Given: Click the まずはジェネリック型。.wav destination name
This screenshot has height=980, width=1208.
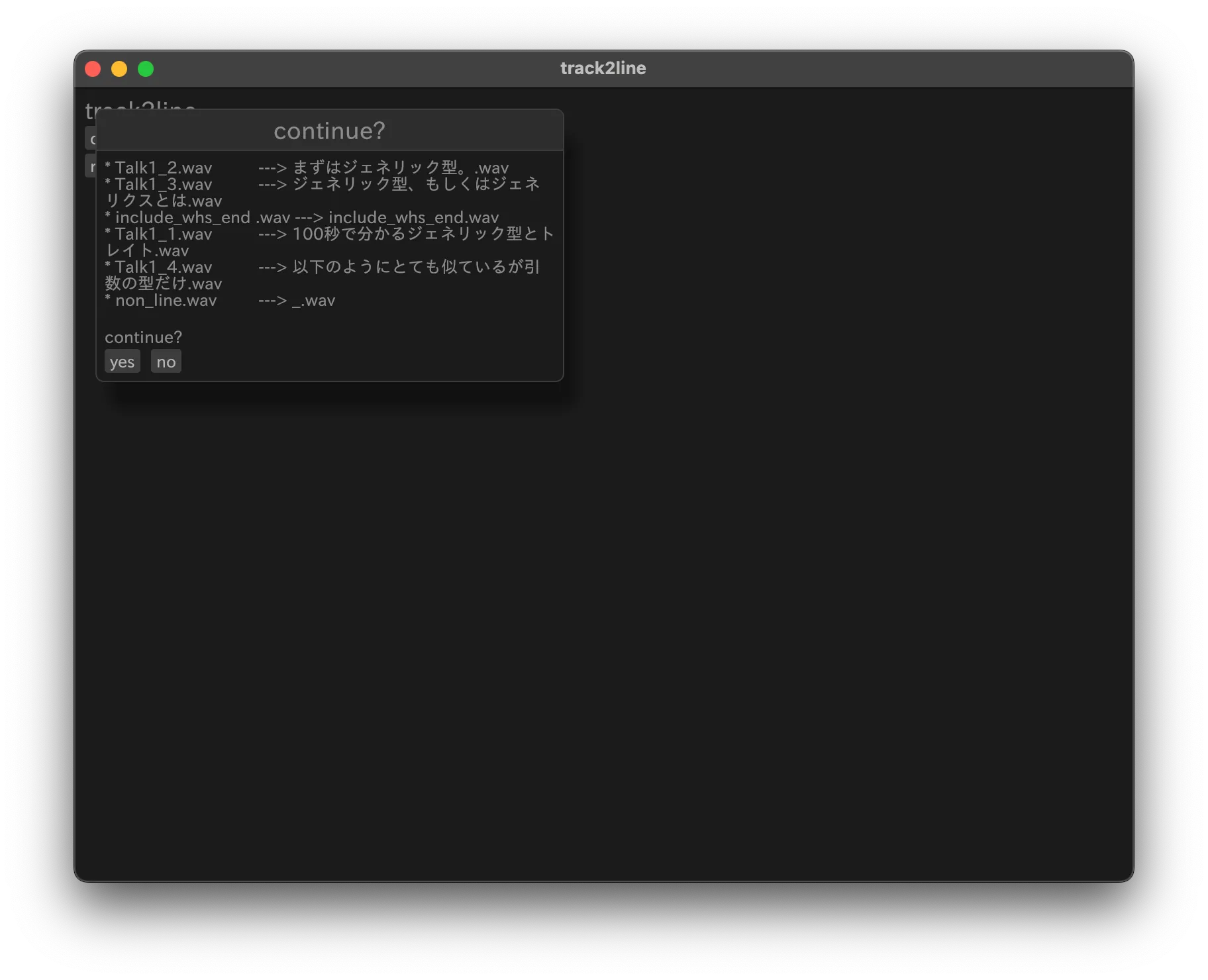Looking at the screenshot, I should (400, 168).
